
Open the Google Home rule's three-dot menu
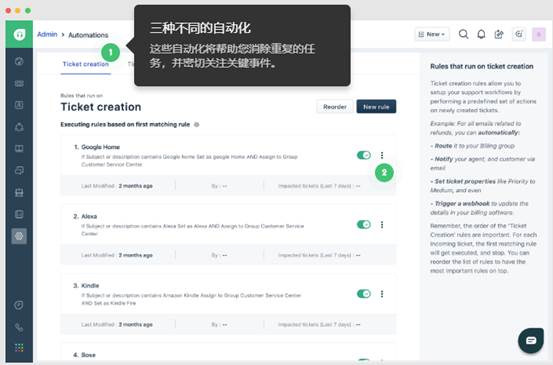(x=382, y=155)
